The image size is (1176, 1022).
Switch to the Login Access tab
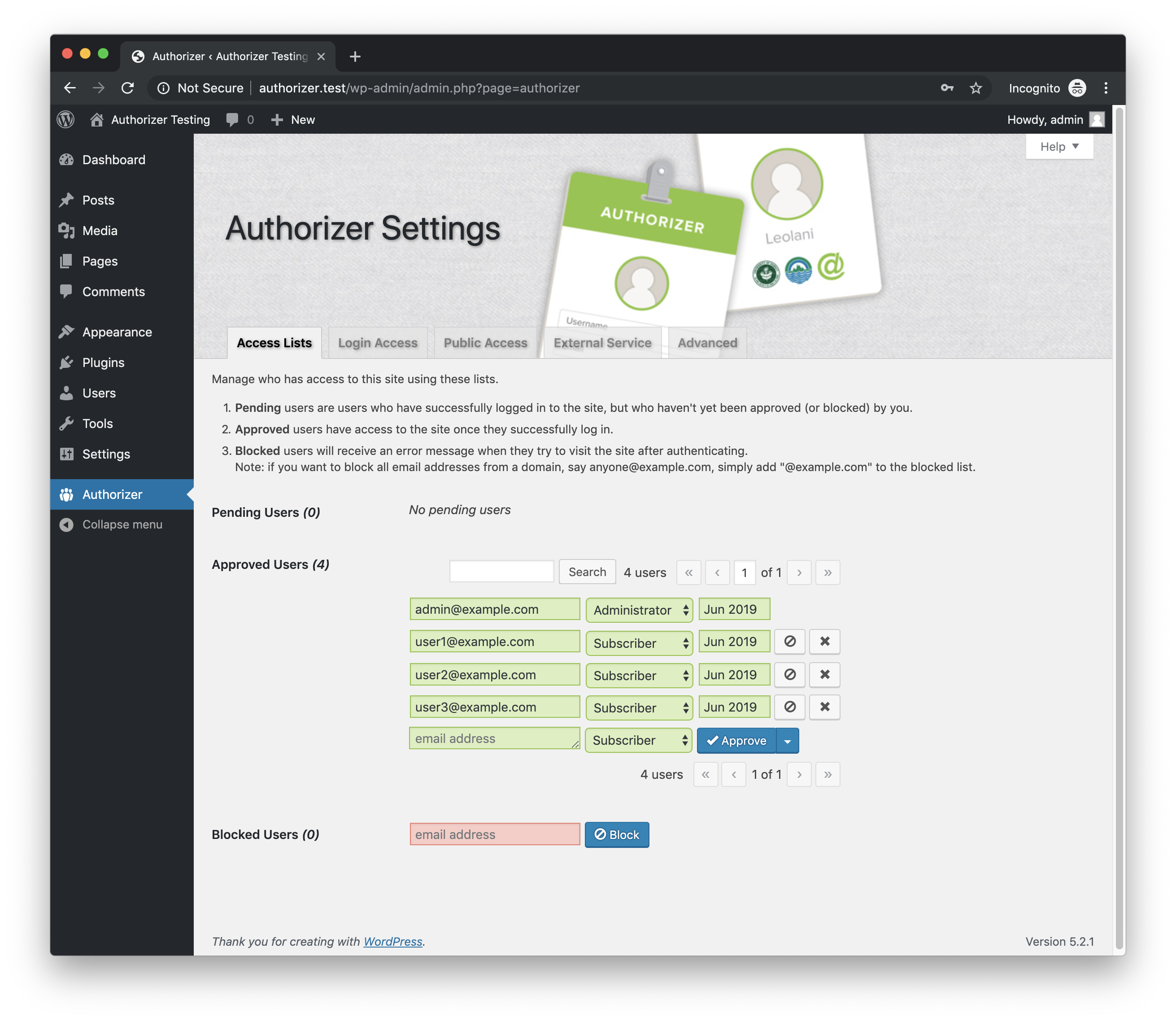377,343
